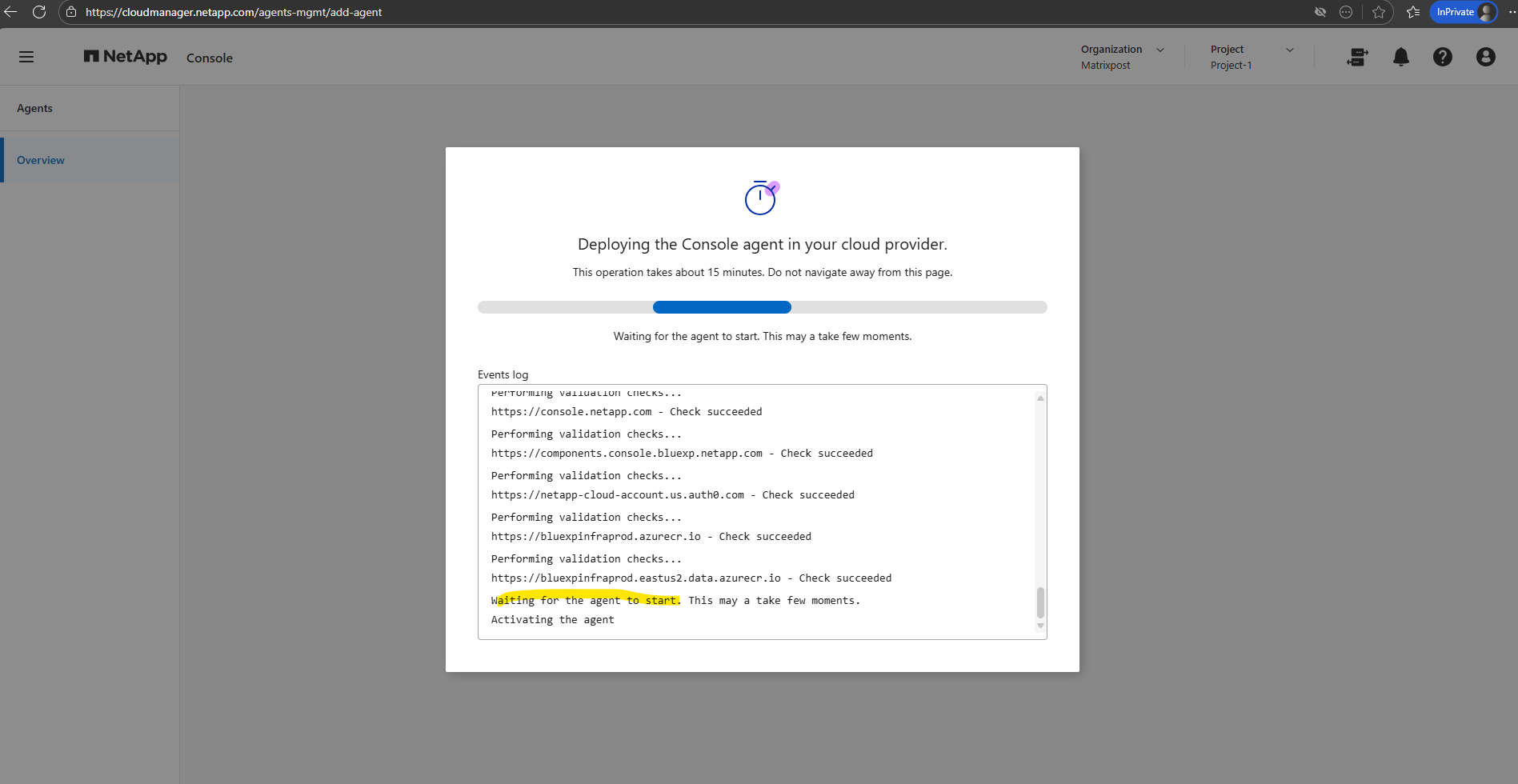Screen dimensions: 1518x784
Task: Click the Events log scroll-down arrow
Action: (1040, 626)
